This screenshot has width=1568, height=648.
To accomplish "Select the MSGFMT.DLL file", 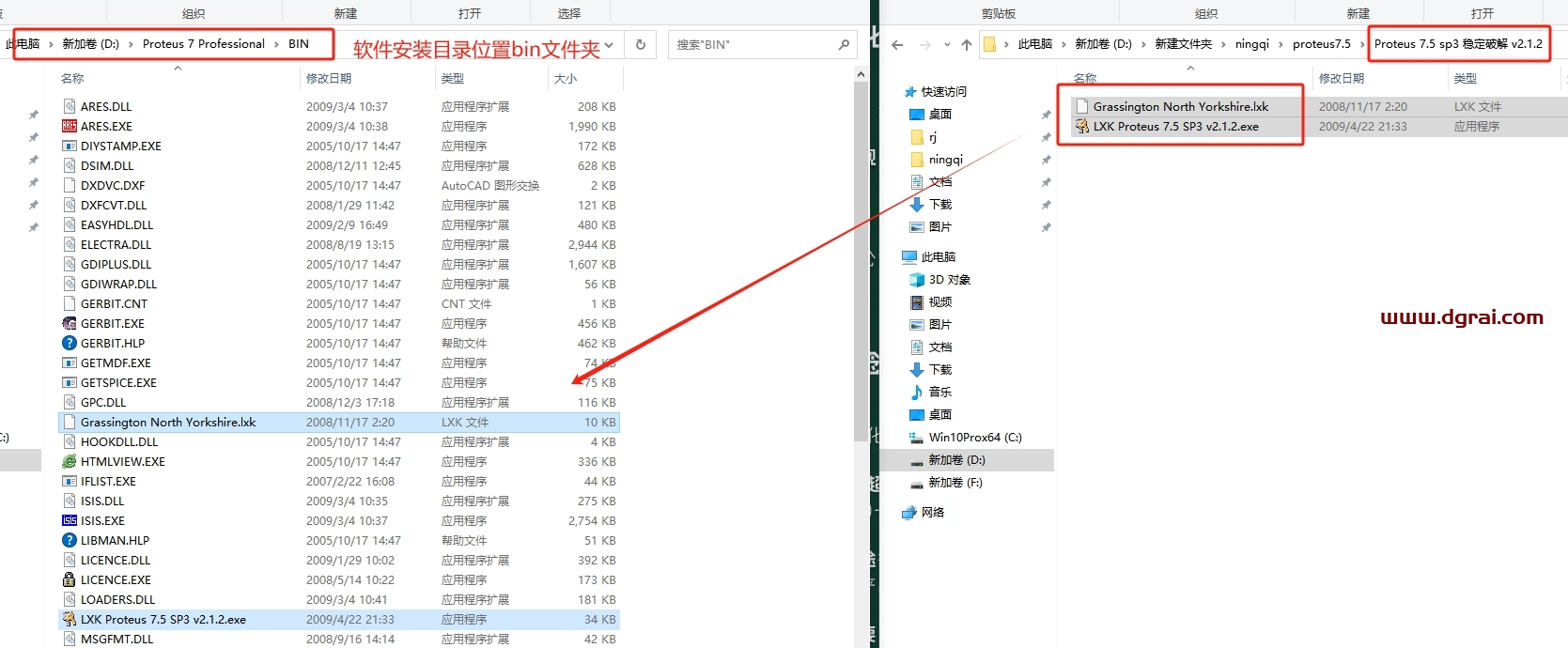I will tap(338, 639).
